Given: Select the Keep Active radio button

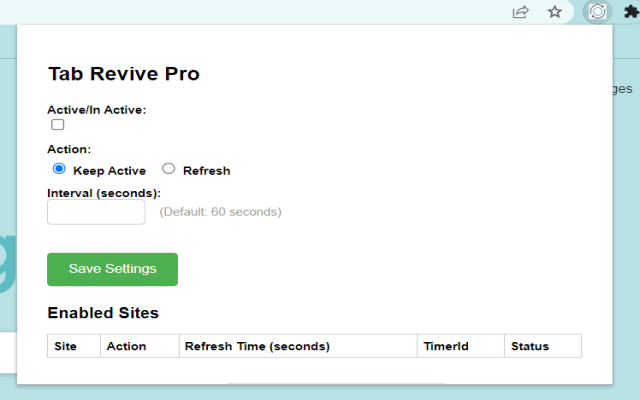Looking at the screenshot, I should coord(59,169).
